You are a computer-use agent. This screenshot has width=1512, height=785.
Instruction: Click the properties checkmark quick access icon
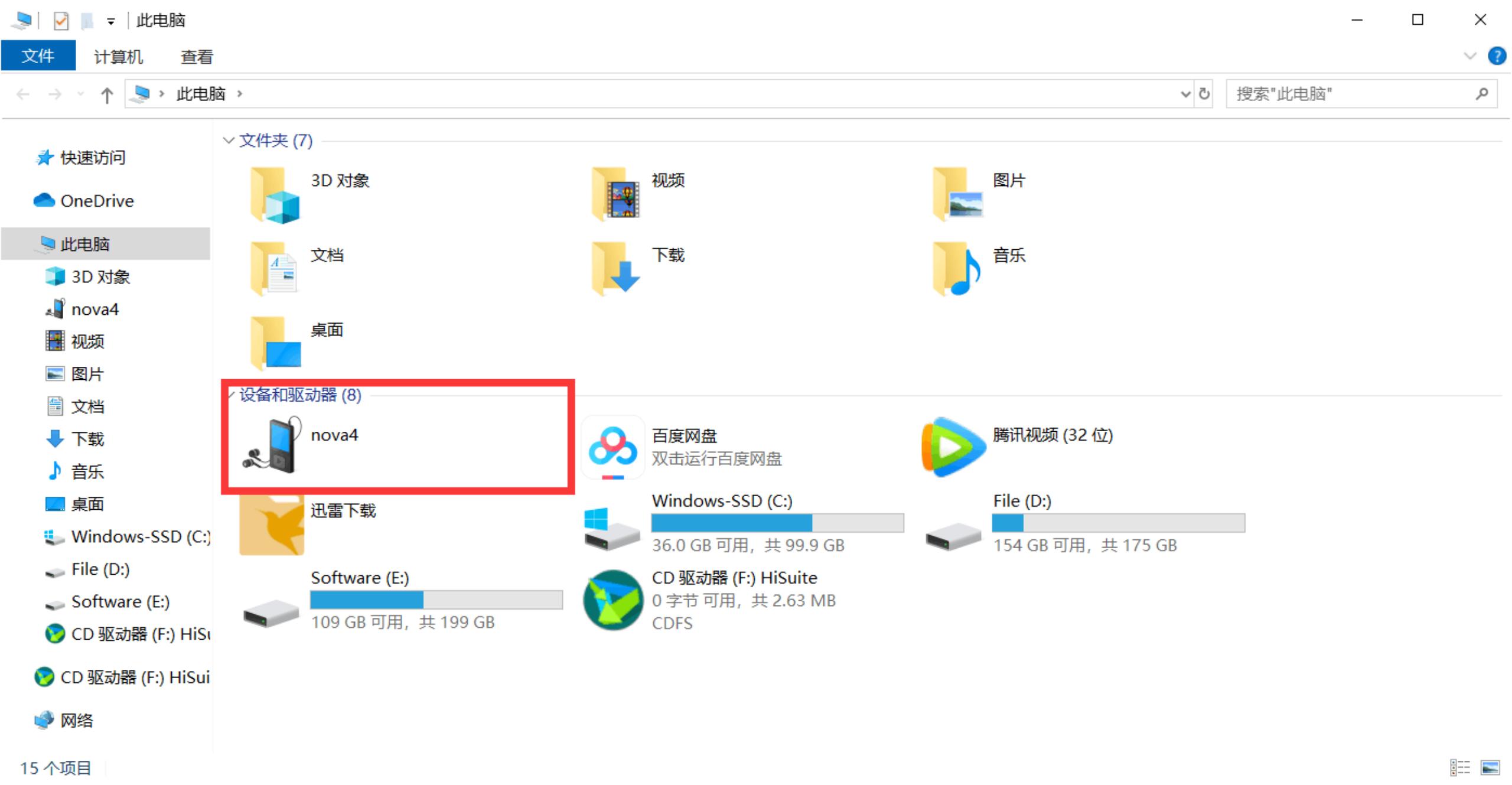click(61, 21)
